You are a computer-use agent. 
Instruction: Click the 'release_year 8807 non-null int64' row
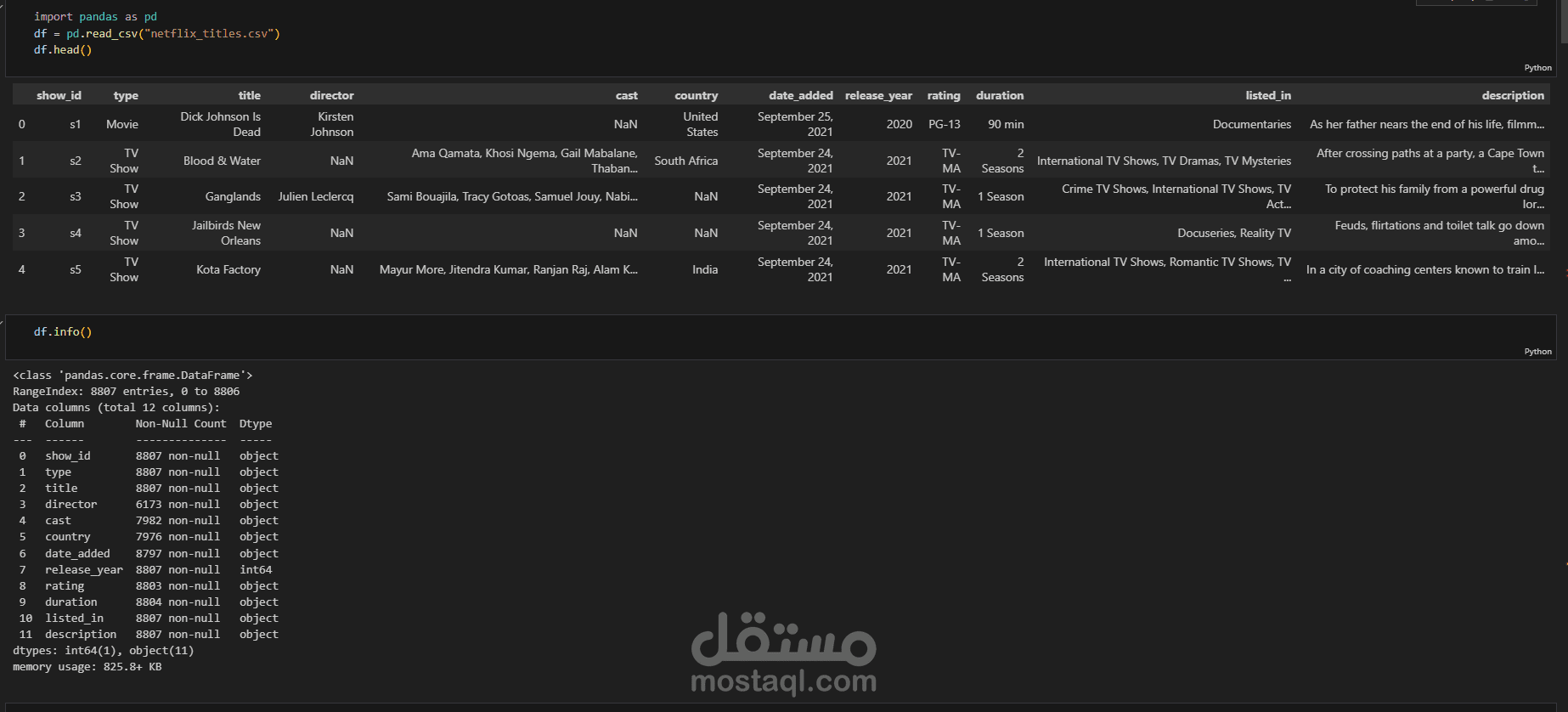tap(145, 570)
